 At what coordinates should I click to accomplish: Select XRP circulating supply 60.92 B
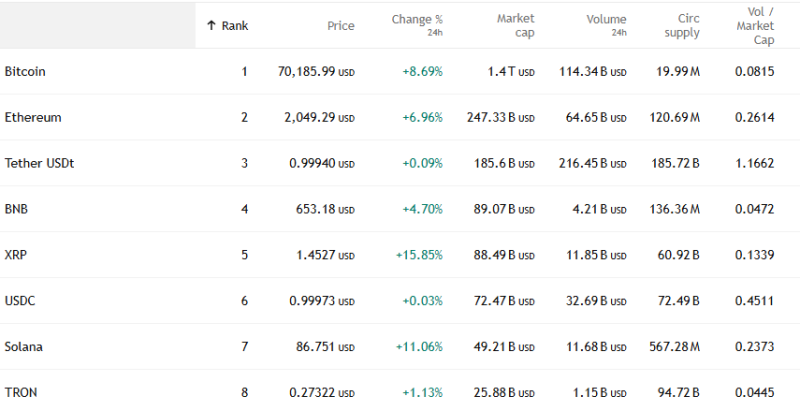point(679,255)
